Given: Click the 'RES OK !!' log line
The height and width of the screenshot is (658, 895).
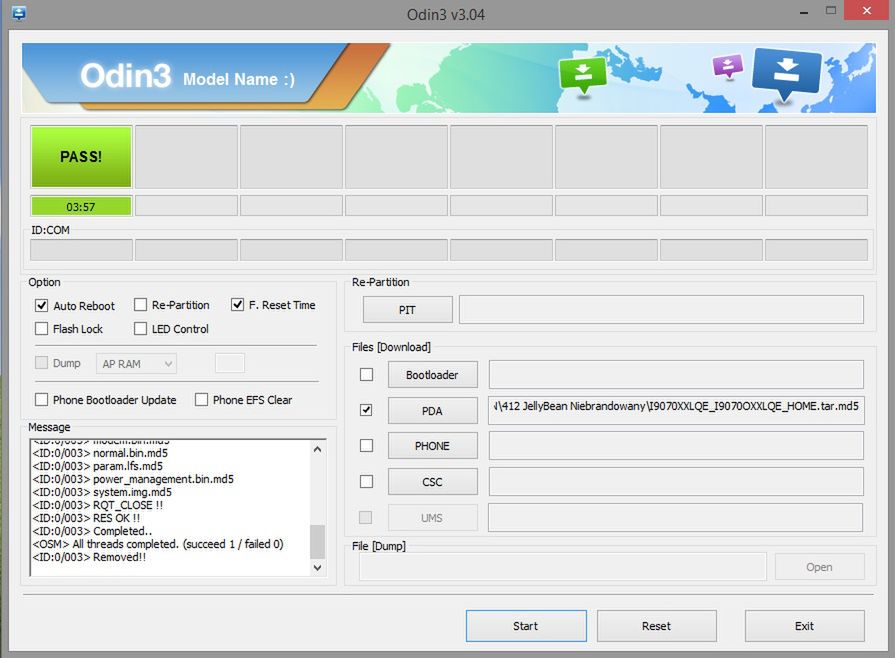Looking at the screenshot, I should click(86, 518).
